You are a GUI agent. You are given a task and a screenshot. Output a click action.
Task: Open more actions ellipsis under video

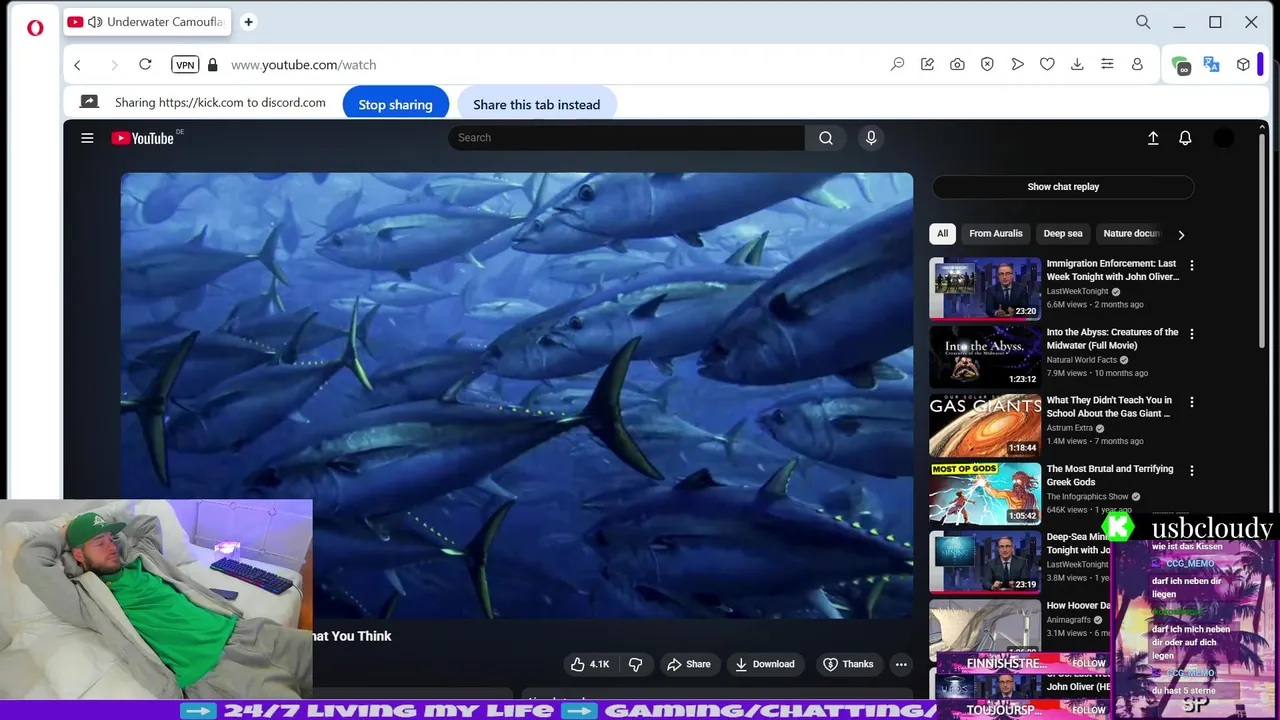(x=901, y=664)
